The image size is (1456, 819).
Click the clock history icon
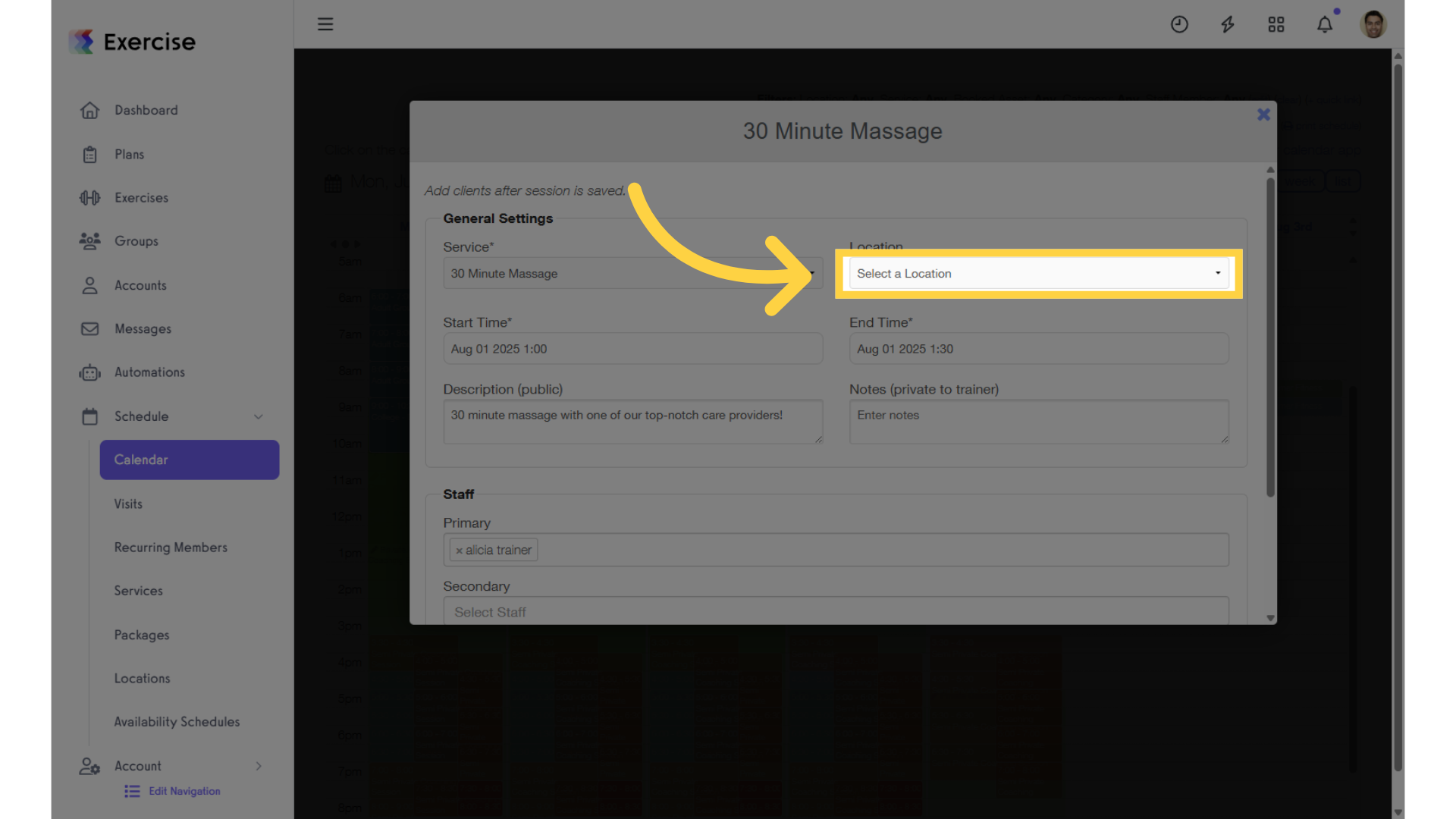tap(1179, 24)
